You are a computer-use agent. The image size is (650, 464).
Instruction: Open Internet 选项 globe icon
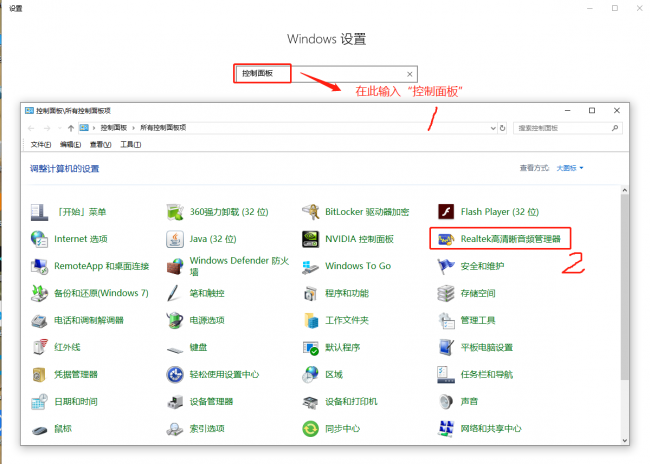pyautogui.click(x=39, y=239)
